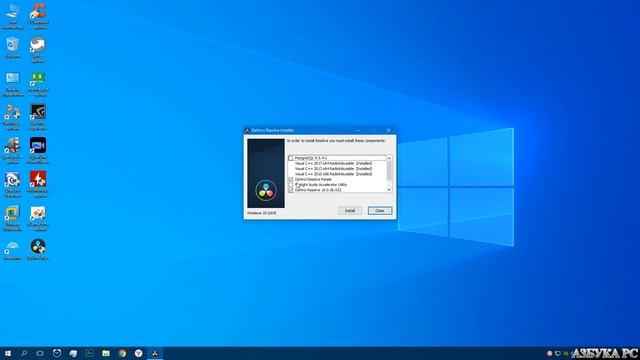Image resolution: width=640 pixels, height=360 pixels.
Task: Select the blue video camera desktop shortcut
Action: [x=38, y=151]
